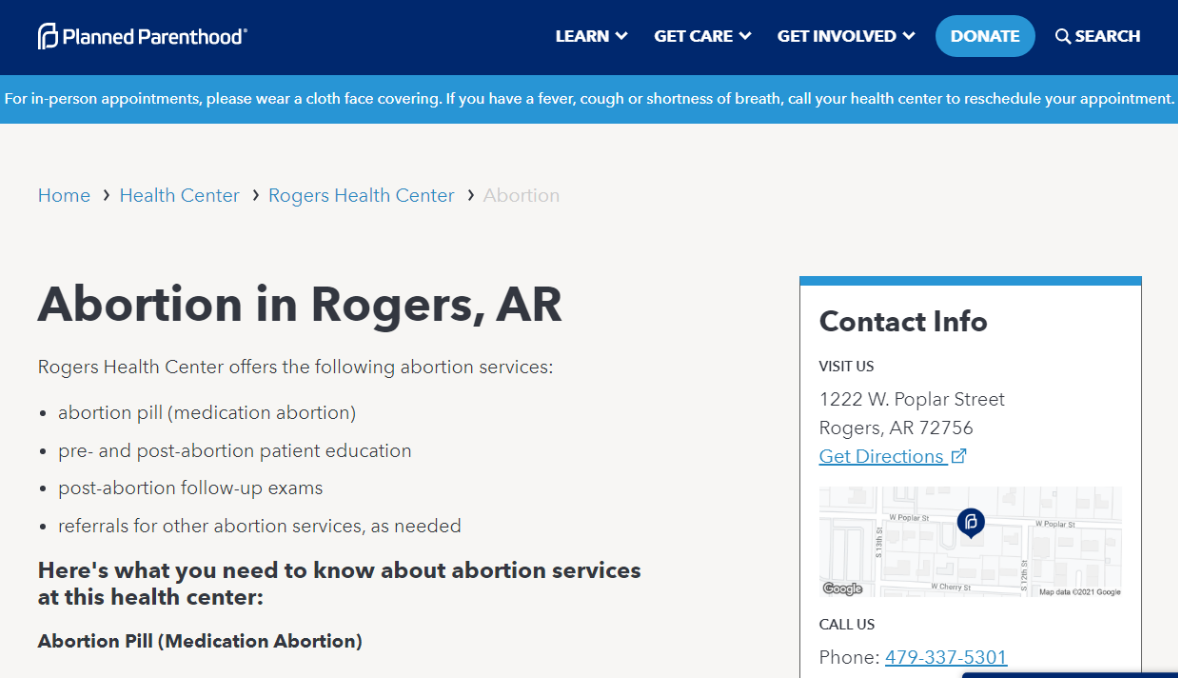Click the external link icon next to Get Directions
The width and height of the screenshot is (1178, 678).
[959, 454]
